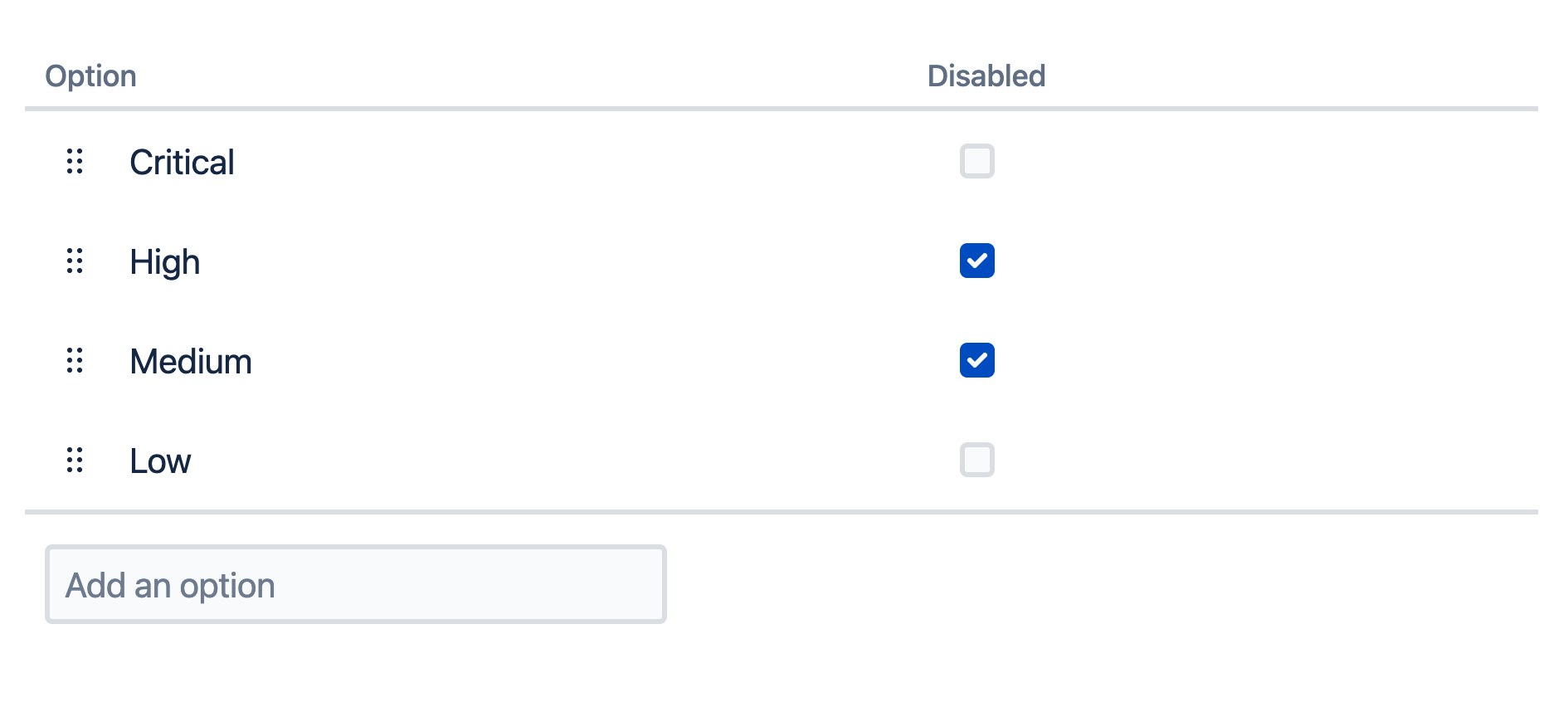Viewport: 1568px width, 707px height.
Task: Edit the Medium option name text
Action: [191, 362]
